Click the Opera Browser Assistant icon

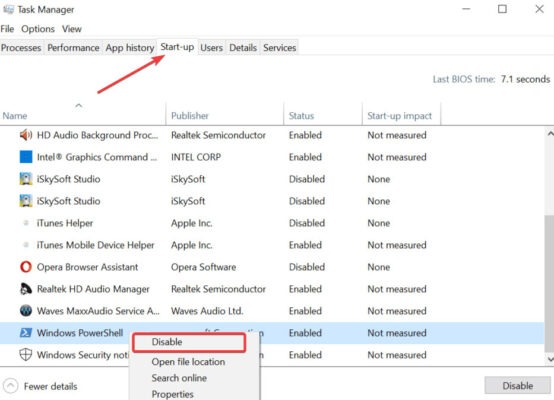25,267
